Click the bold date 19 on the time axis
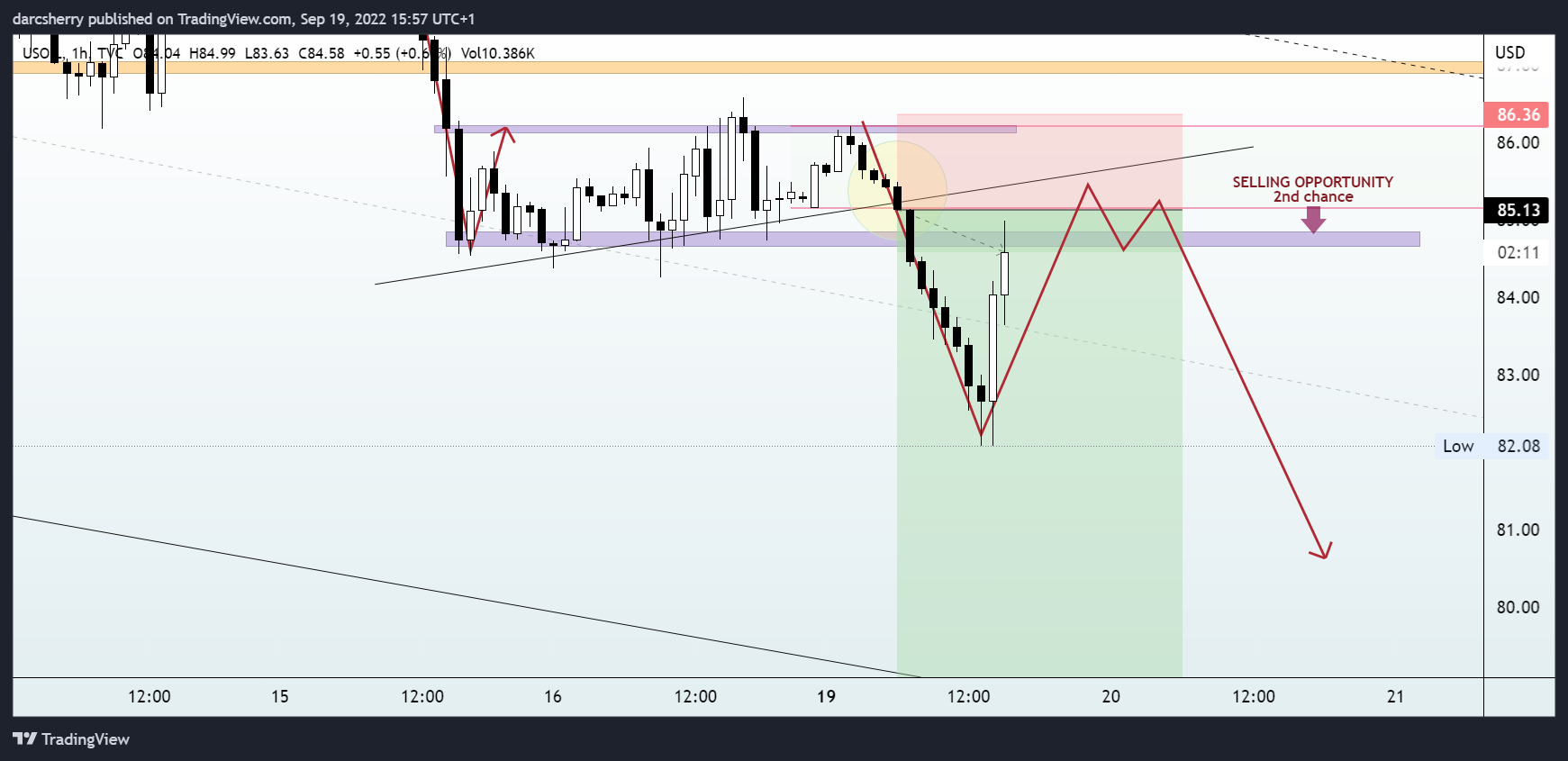Screen dimensions: 1568x761 [826, 696]
